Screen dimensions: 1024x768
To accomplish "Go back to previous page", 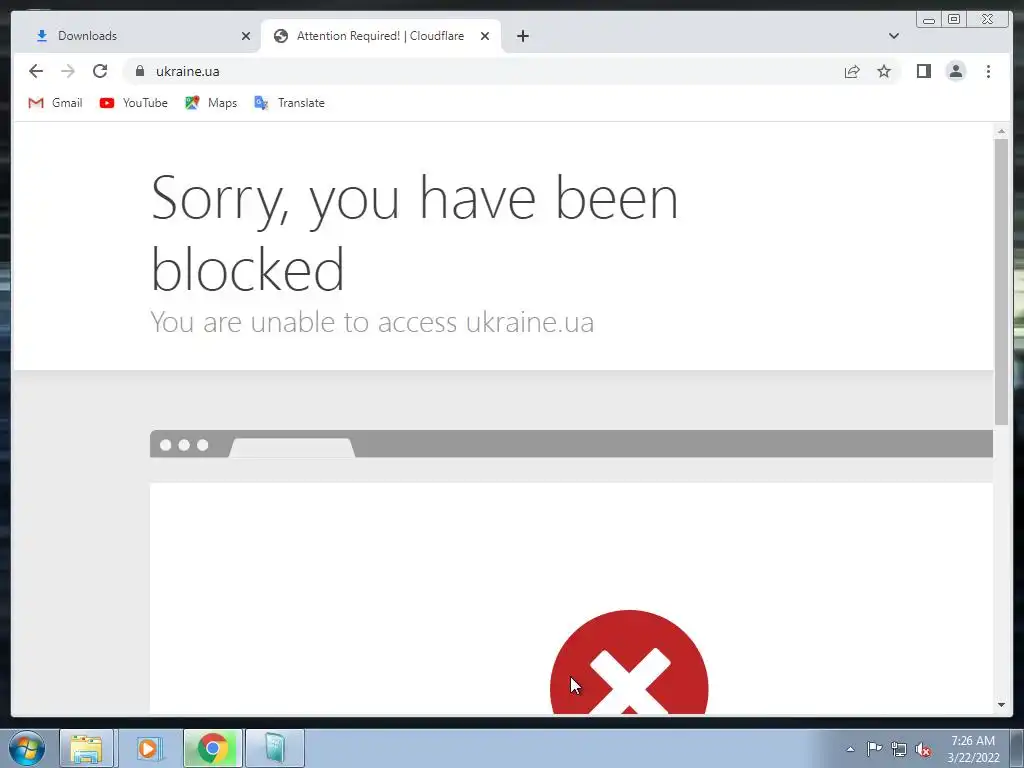I will pos(36,71).
